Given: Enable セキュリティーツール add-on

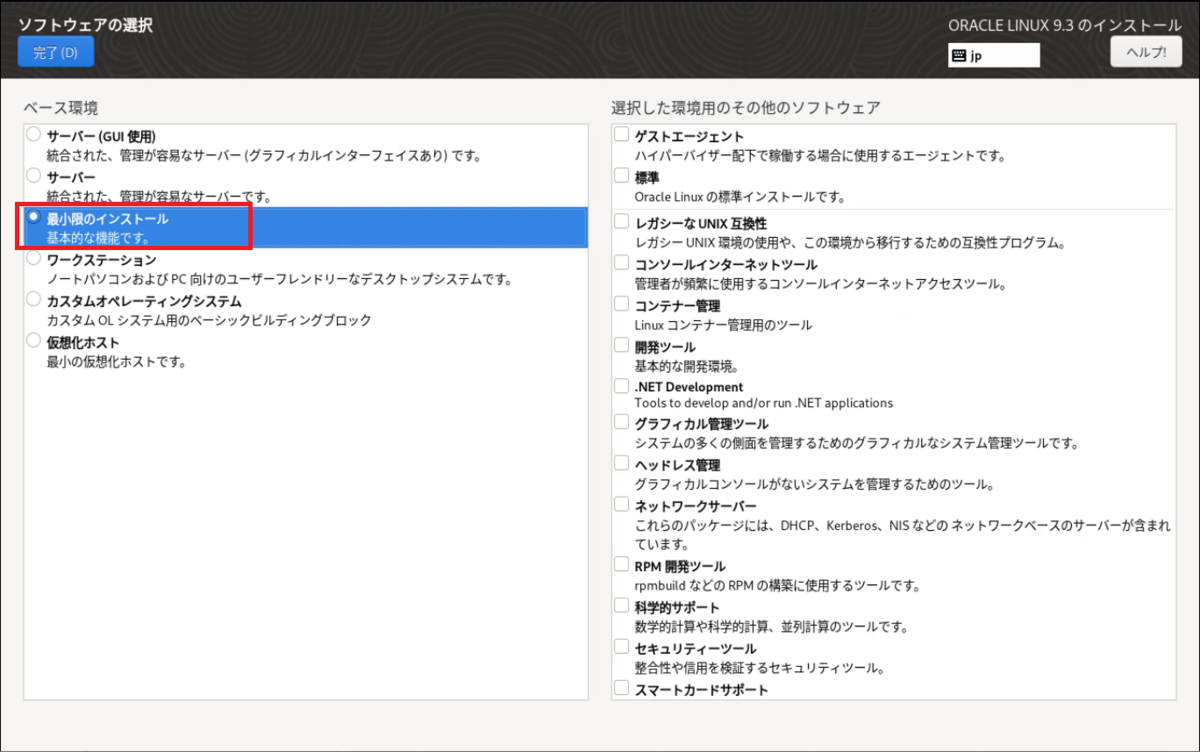Looking at the screenshot, I should point(621,646).
